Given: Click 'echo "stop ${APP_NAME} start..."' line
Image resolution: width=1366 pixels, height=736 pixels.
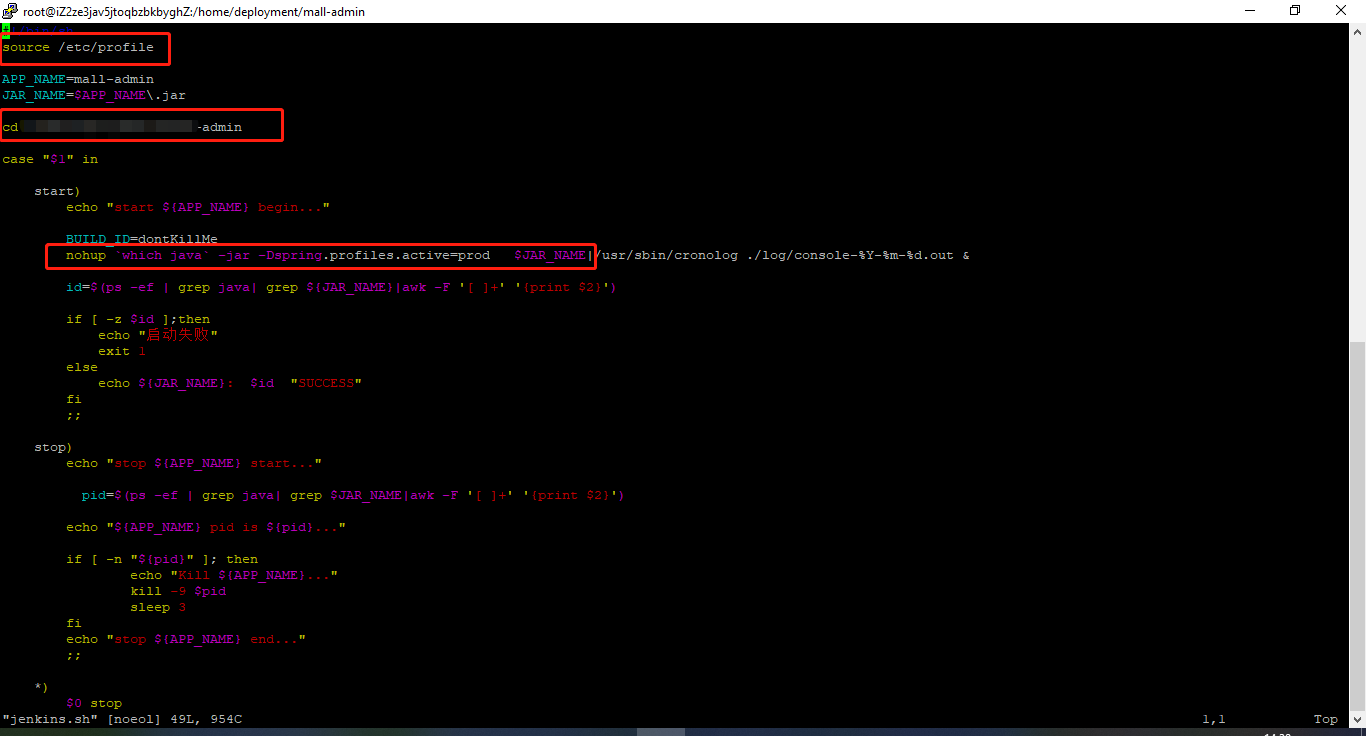Looking at the screenshot, I should pos(194,463).
